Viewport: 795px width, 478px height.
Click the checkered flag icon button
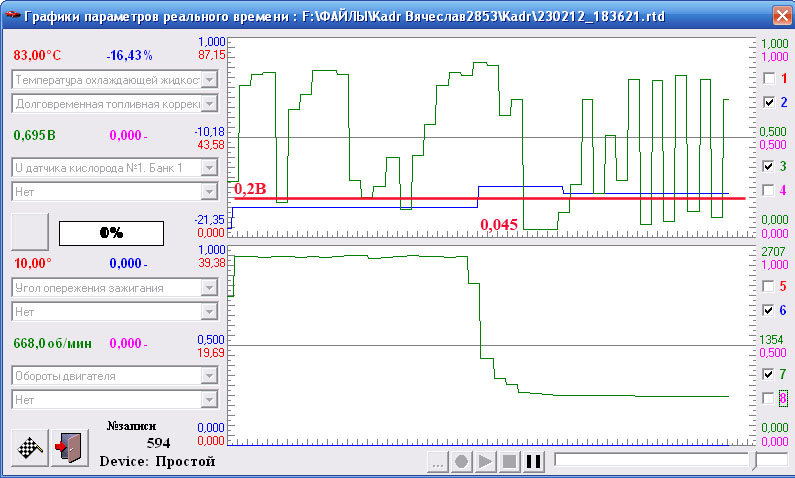(29, 447)
